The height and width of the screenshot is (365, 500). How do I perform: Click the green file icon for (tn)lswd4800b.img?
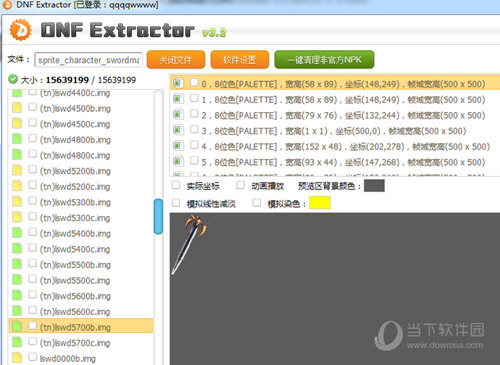17,139
